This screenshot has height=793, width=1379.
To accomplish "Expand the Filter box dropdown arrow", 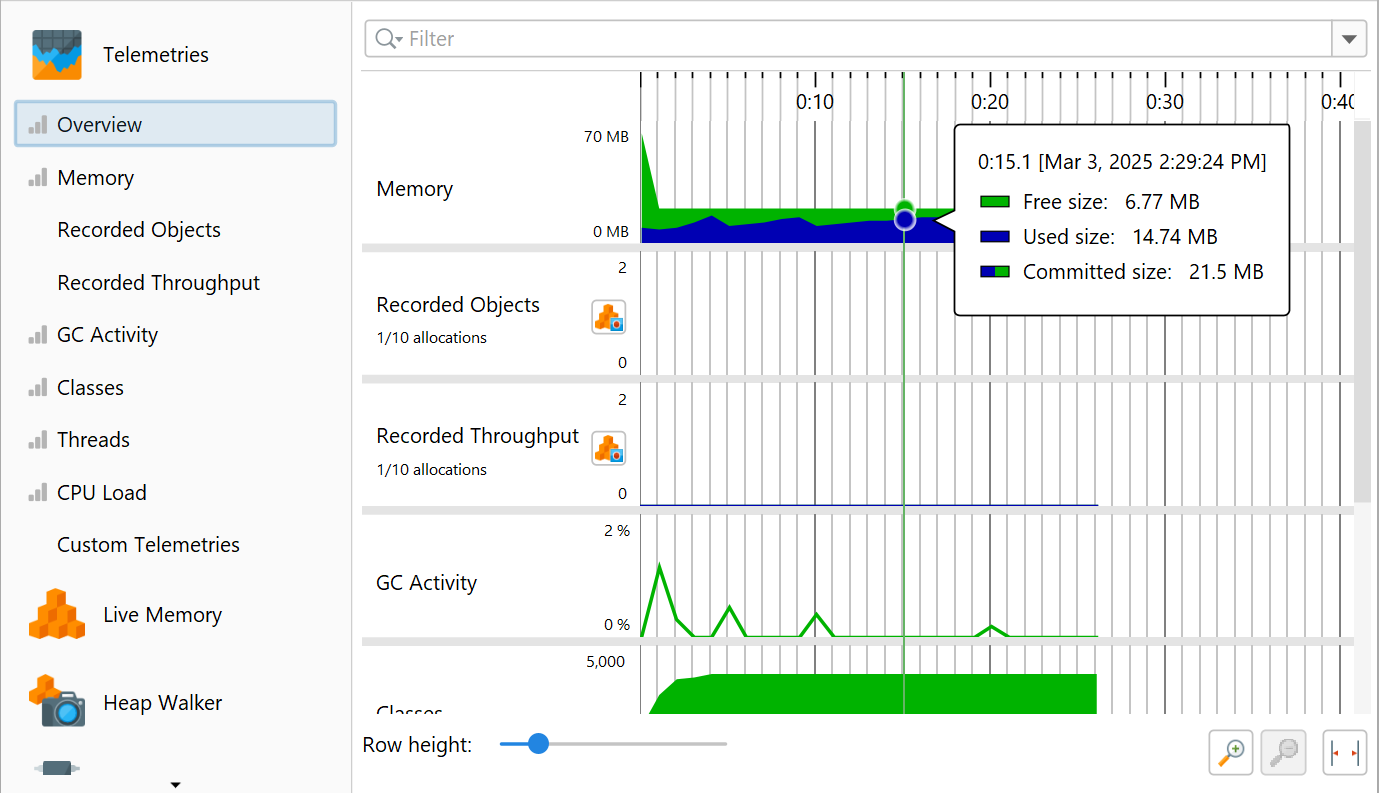I will 1349,39.
